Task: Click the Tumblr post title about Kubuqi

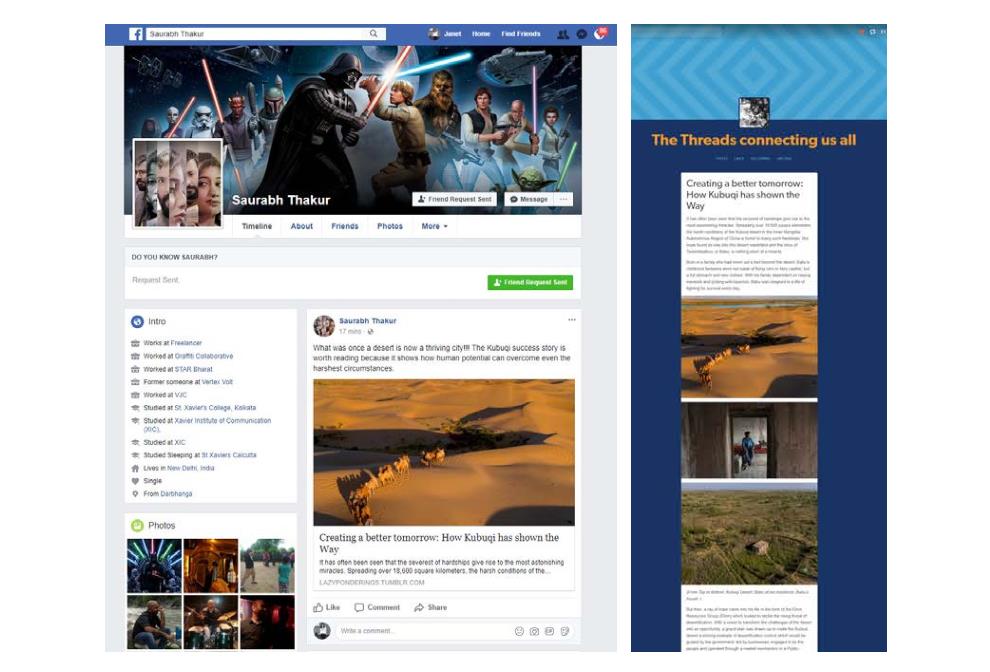Action: (745, 195)
